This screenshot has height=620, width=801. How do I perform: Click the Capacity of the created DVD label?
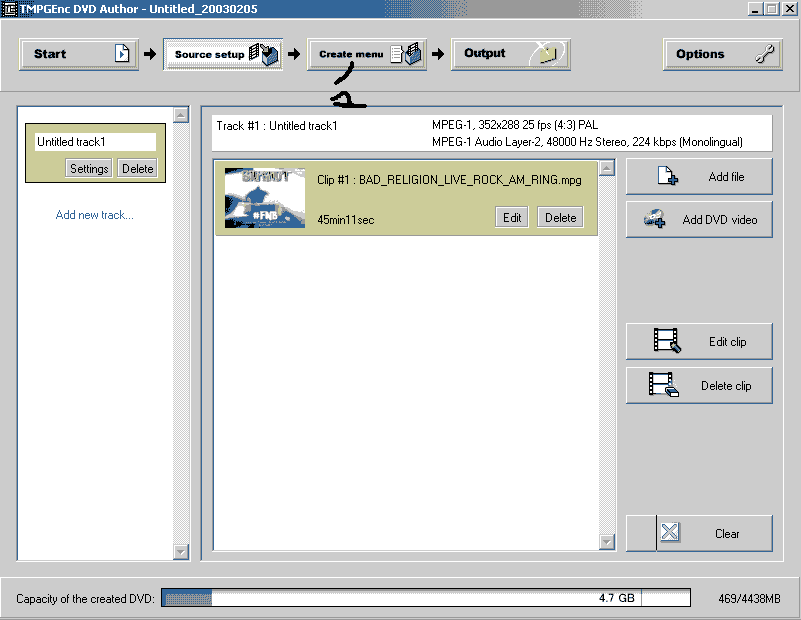coord(85,599)
